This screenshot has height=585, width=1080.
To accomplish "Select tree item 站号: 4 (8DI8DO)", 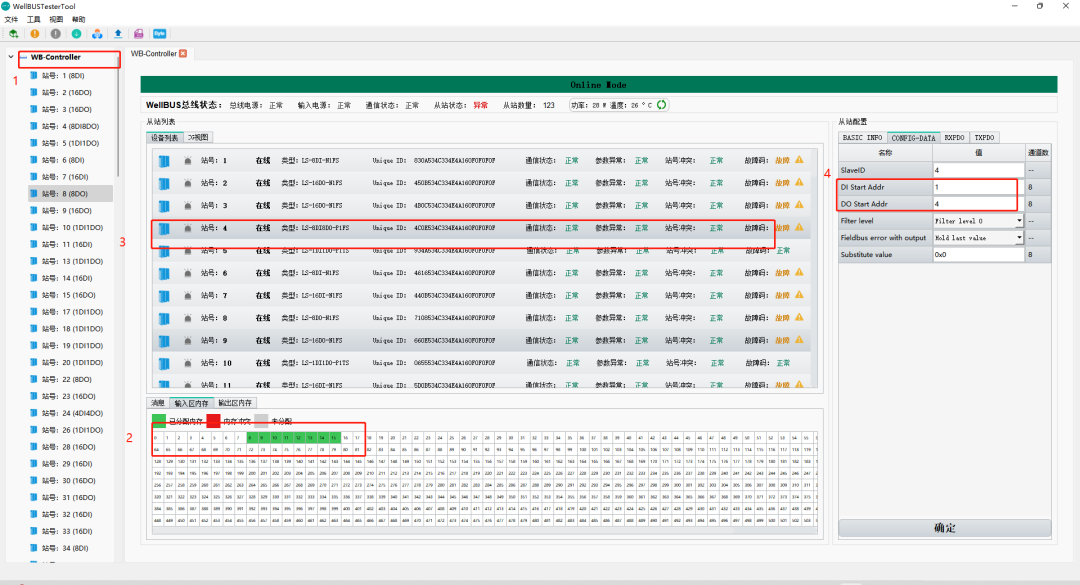I will (70, 126).
